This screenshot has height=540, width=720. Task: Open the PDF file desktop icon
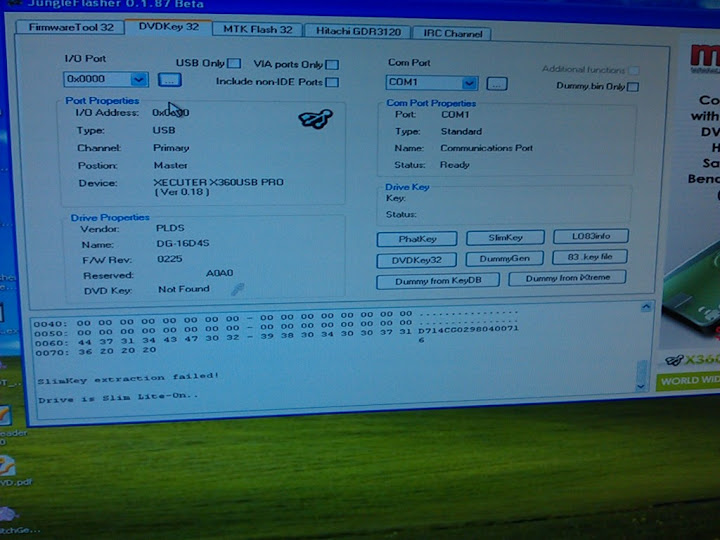9,471
